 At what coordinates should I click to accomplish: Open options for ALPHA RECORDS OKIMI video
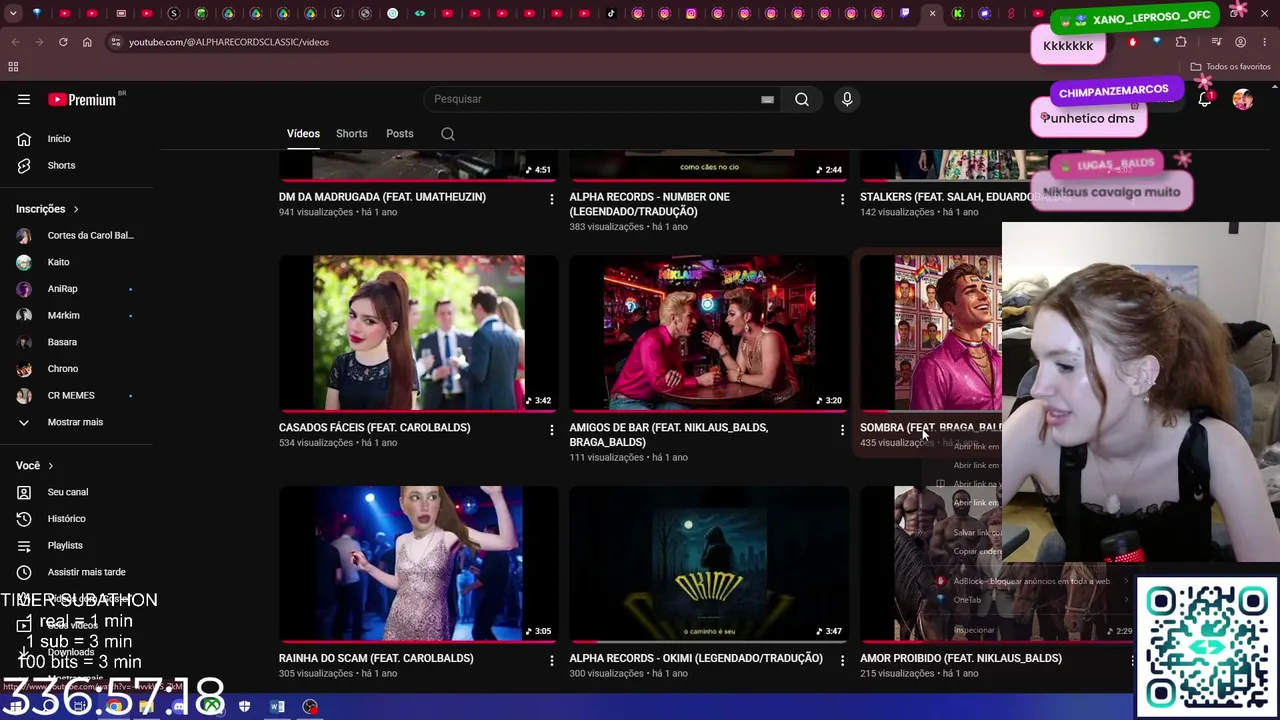pyautogui.click(x=842, y=661)
